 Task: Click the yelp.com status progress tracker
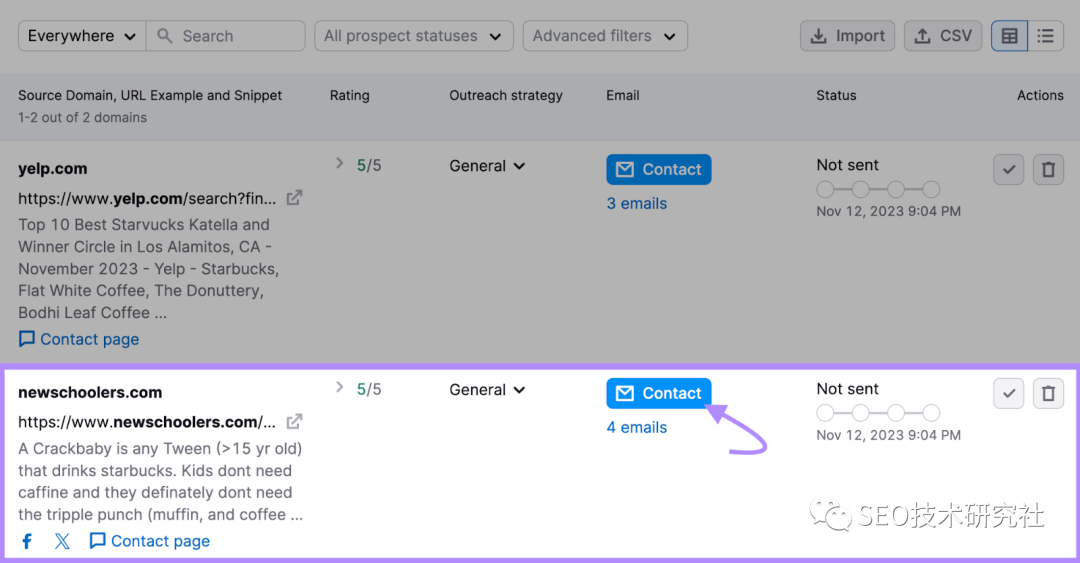click(878, 189)
